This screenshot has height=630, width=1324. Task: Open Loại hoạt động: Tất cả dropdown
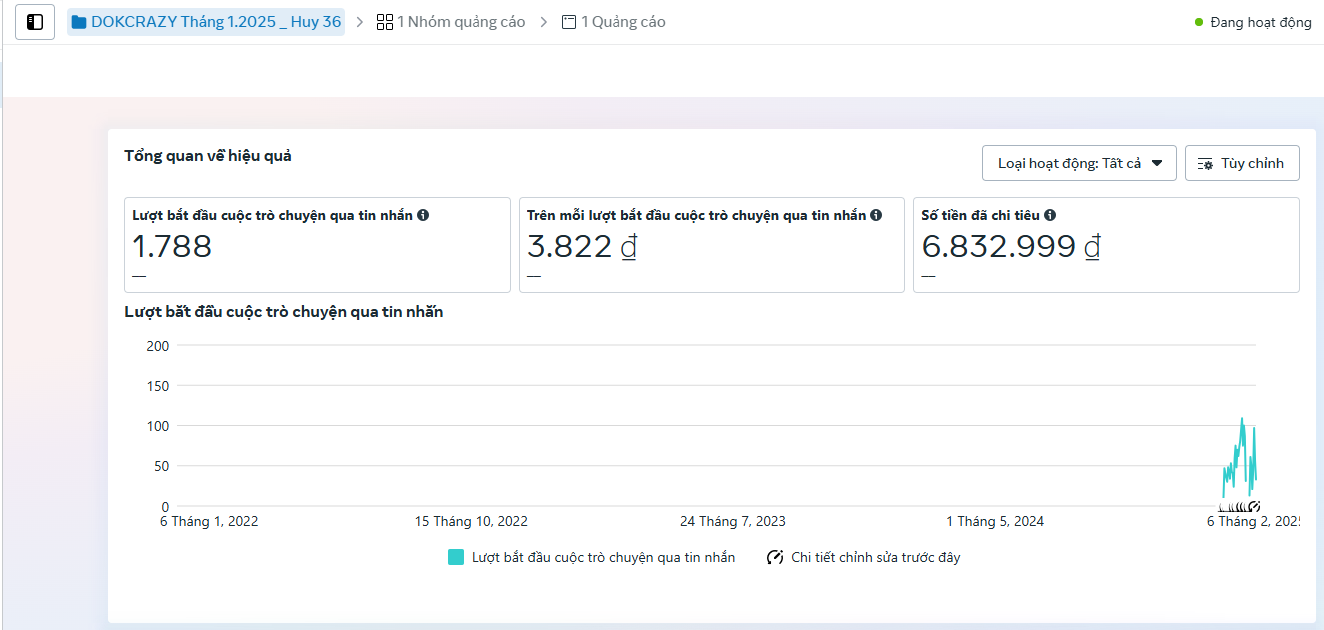[x=1080, y=163]
